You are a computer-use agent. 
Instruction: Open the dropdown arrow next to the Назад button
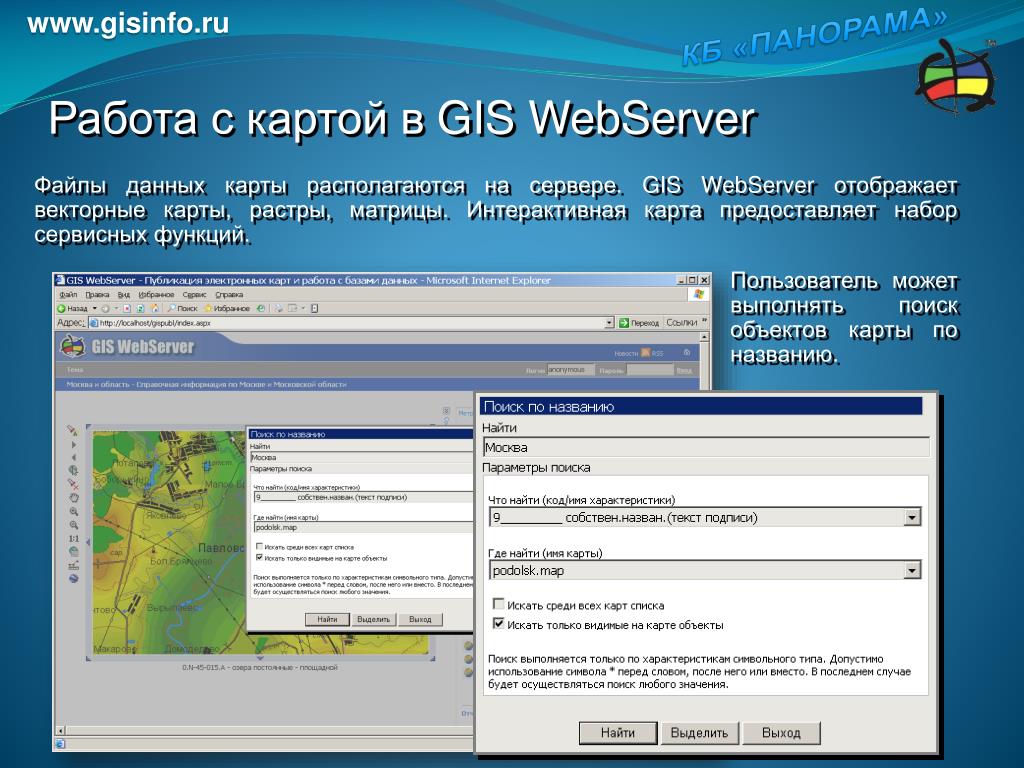tap(94, 308)
